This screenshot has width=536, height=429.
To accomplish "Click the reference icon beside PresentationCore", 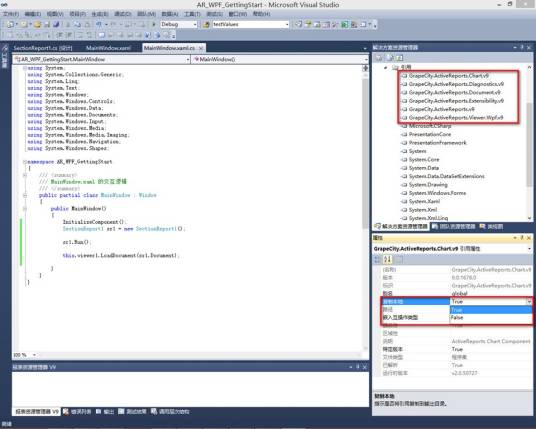I will (x=404, y=134).
